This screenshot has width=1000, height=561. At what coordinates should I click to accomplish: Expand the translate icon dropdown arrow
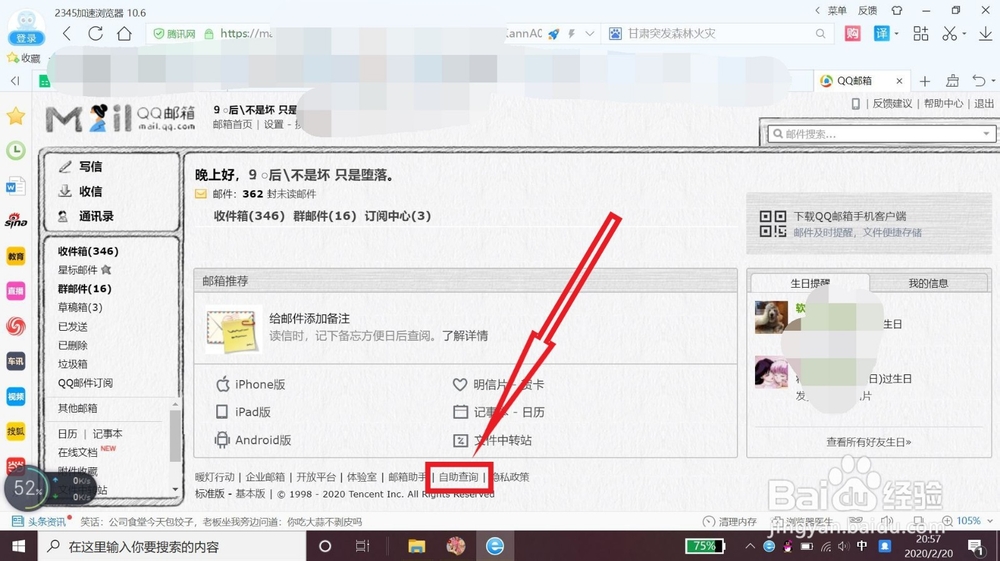pos(896,34)
